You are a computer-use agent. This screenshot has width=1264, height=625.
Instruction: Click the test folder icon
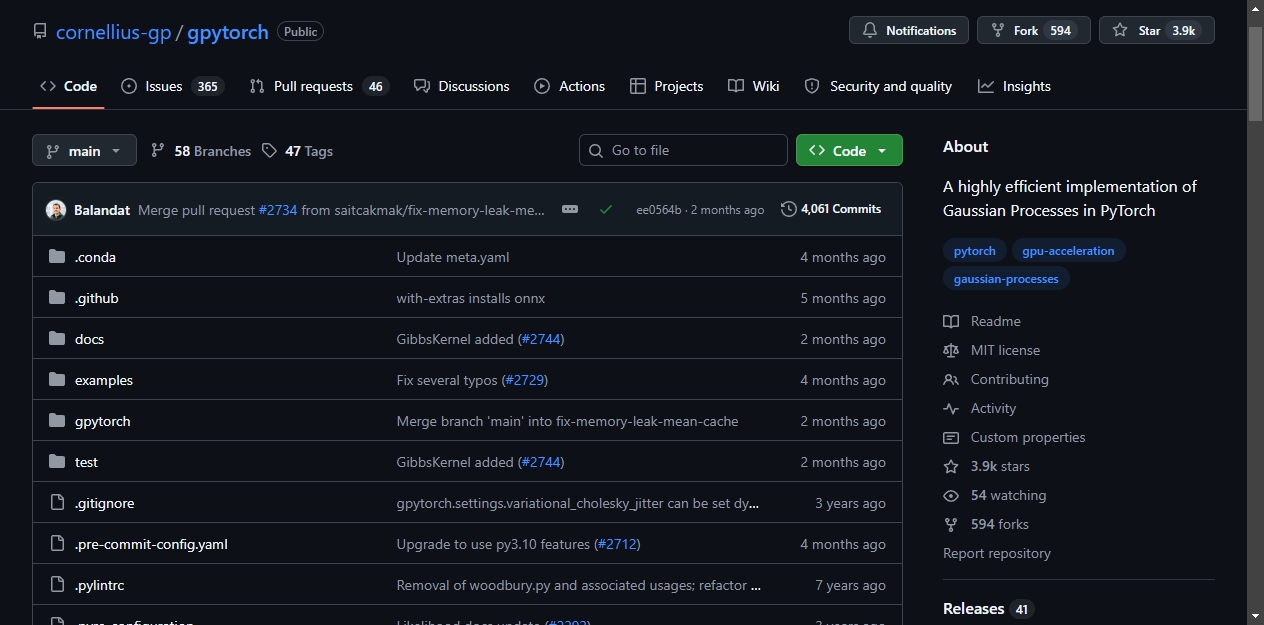57,462
